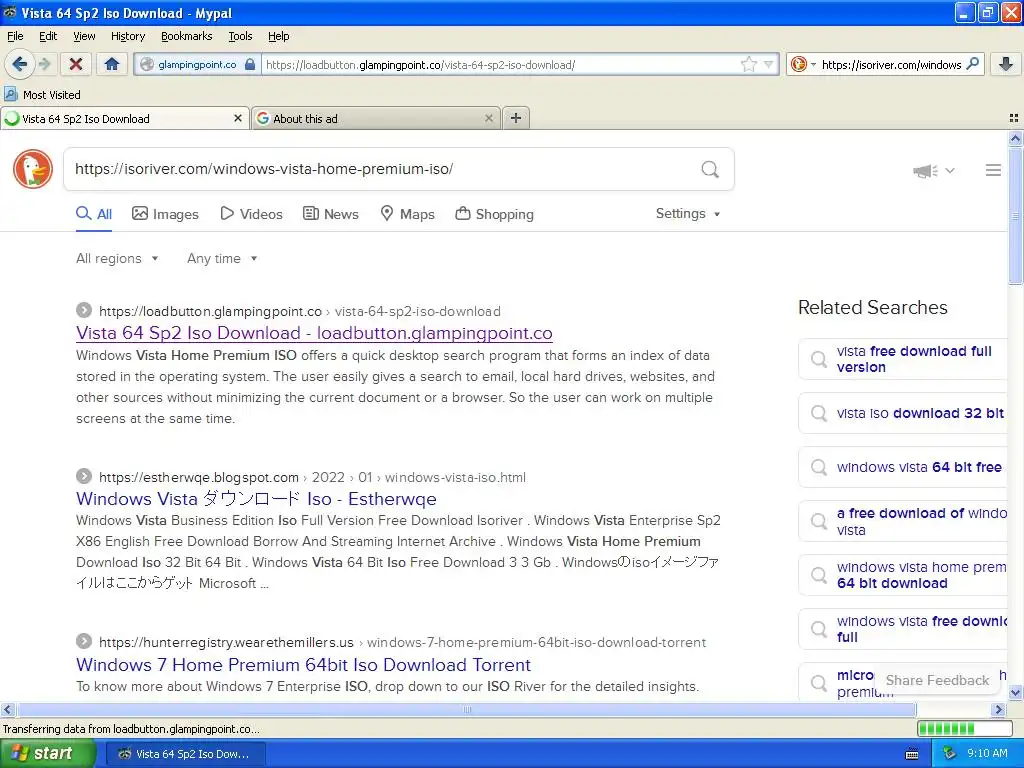Image resolution: width=1024 pixels, height=768 pixels.
Task: Click the Forward arrow navigation button
Action: 44,64
